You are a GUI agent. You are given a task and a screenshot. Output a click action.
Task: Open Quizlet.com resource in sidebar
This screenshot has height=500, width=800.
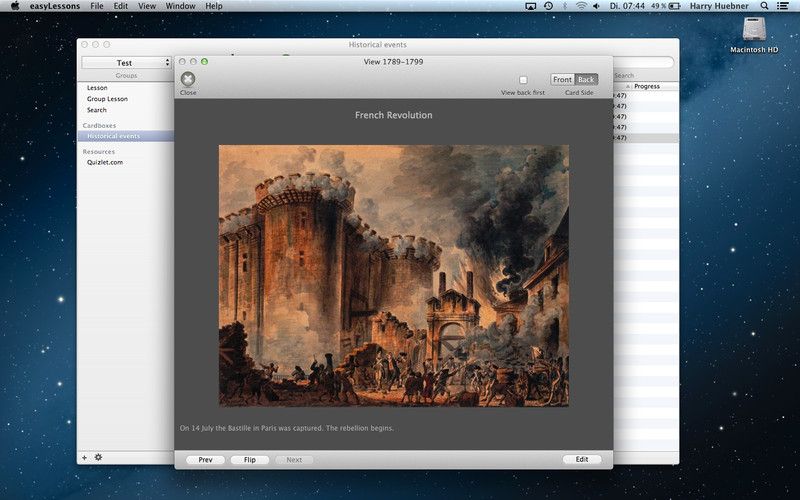105,162
